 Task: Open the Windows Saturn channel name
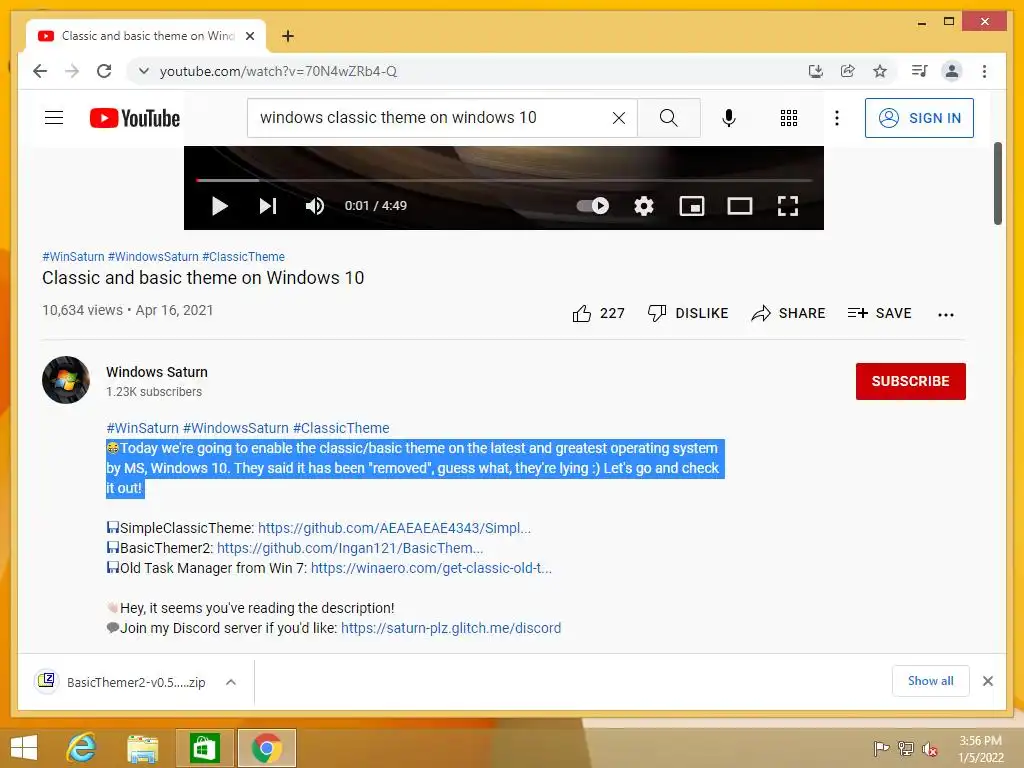tap(157, 372)
